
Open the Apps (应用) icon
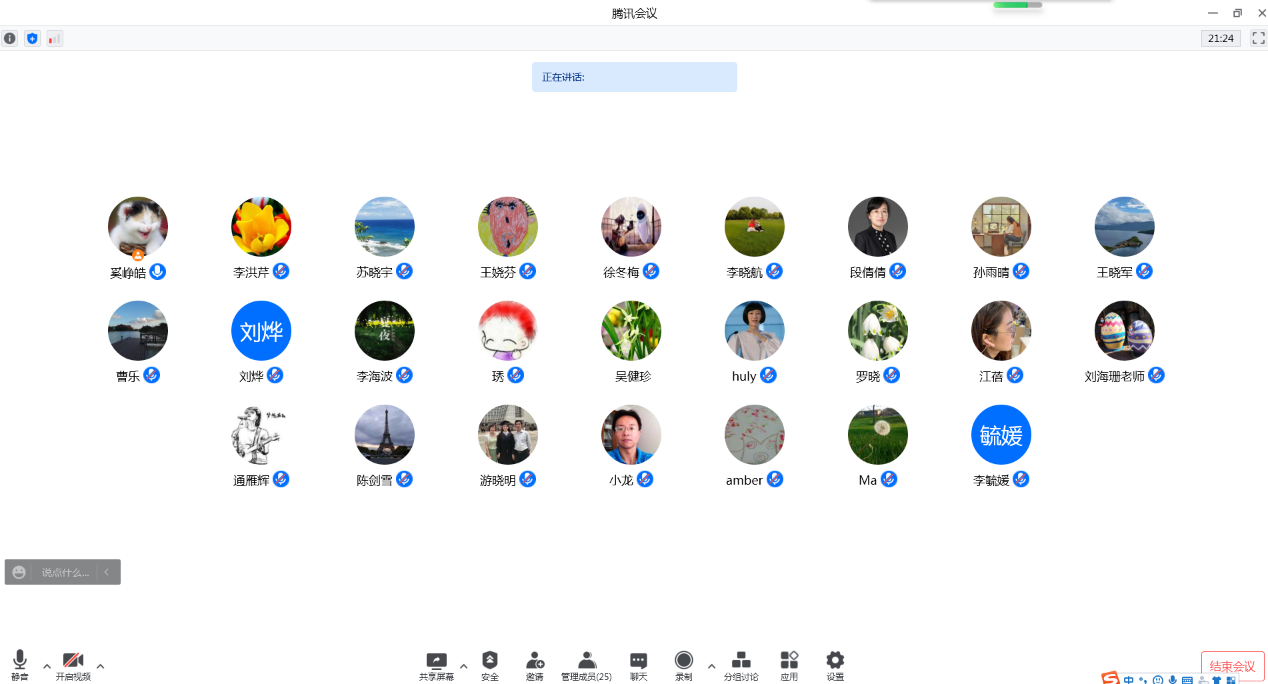(x=789, y=665)
